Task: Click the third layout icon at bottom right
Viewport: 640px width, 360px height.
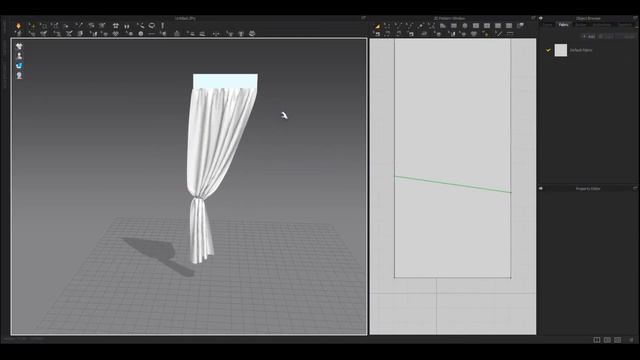Action: (x=618, y=340)
